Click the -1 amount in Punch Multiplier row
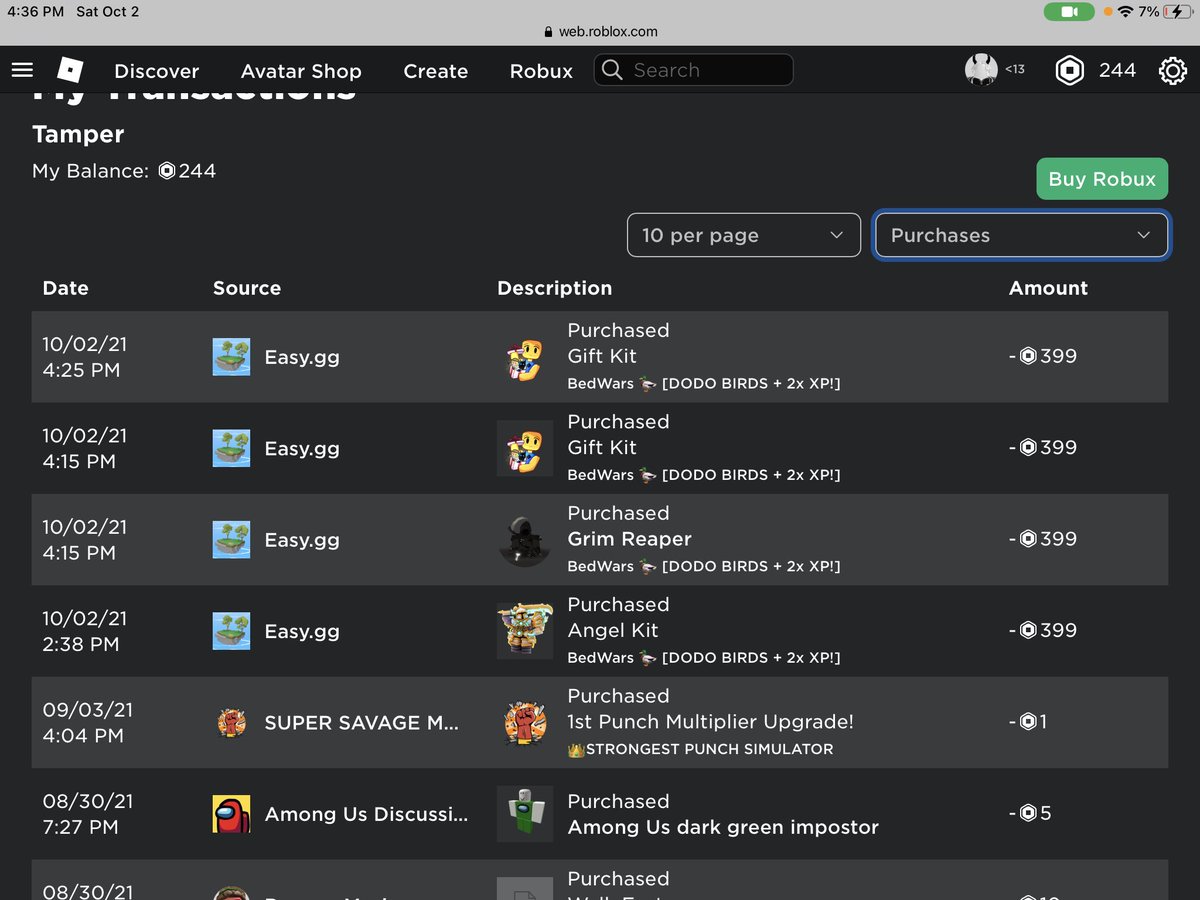Viewport: 1200px width, 900px height. click(1028, 721)
